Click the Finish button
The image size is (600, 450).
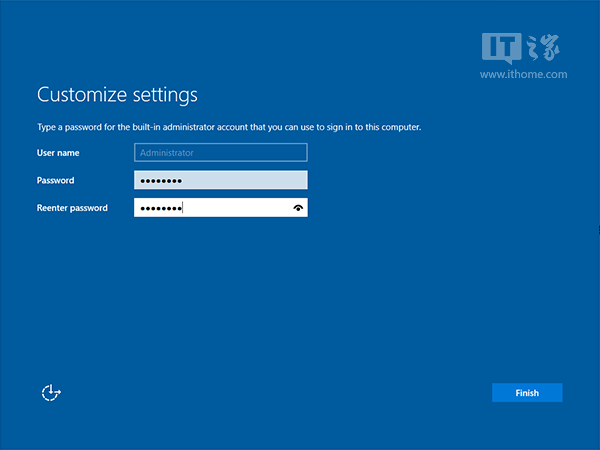pos(527,393)
